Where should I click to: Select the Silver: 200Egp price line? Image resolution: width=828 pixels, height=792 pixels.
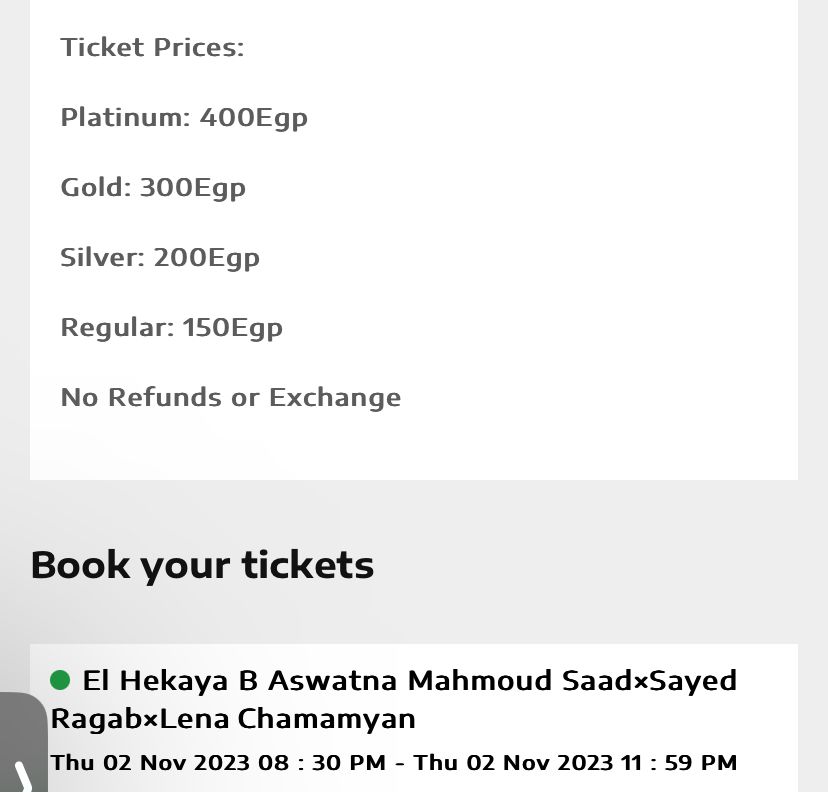[x=160, y=257]
